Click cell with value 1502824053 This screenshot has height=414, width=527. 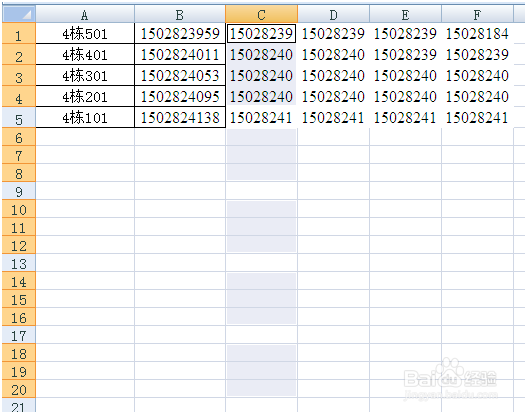click(180, 75)
